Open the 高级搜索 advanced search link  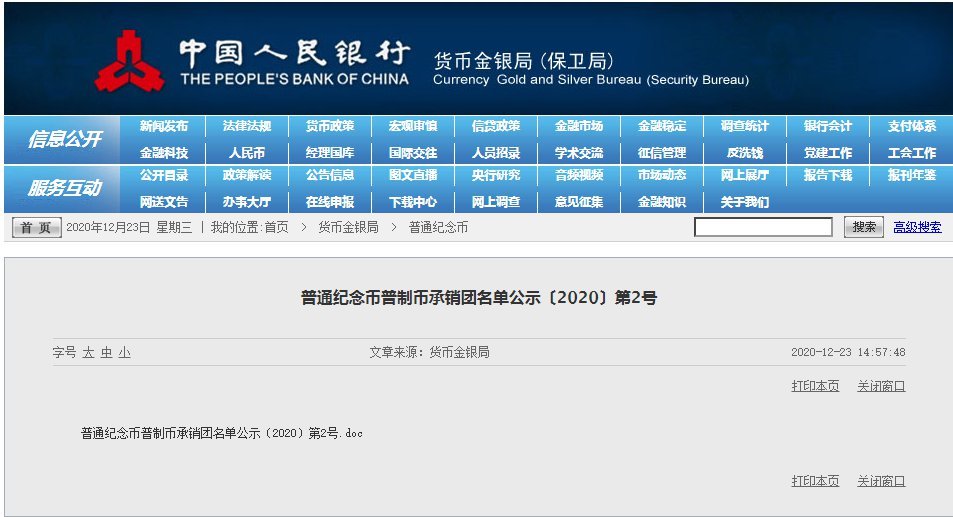917,227
